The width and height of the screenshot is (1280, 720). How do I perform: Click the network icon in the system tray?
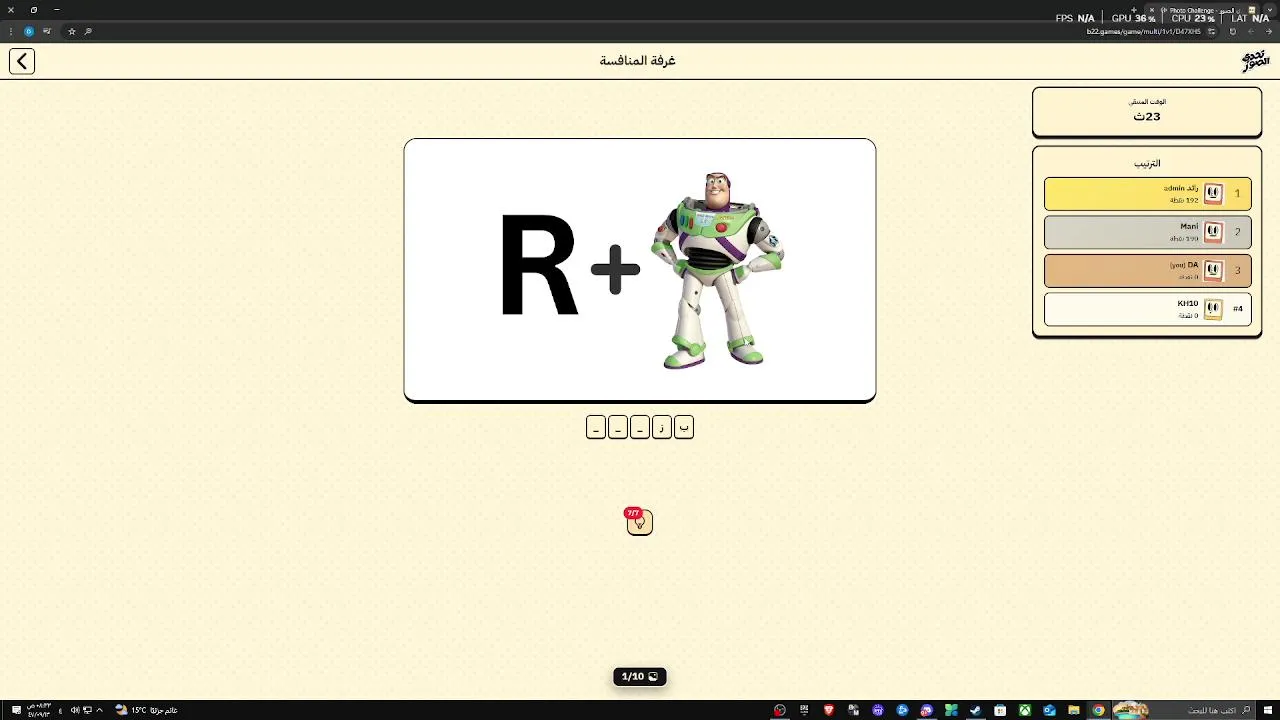87,710
